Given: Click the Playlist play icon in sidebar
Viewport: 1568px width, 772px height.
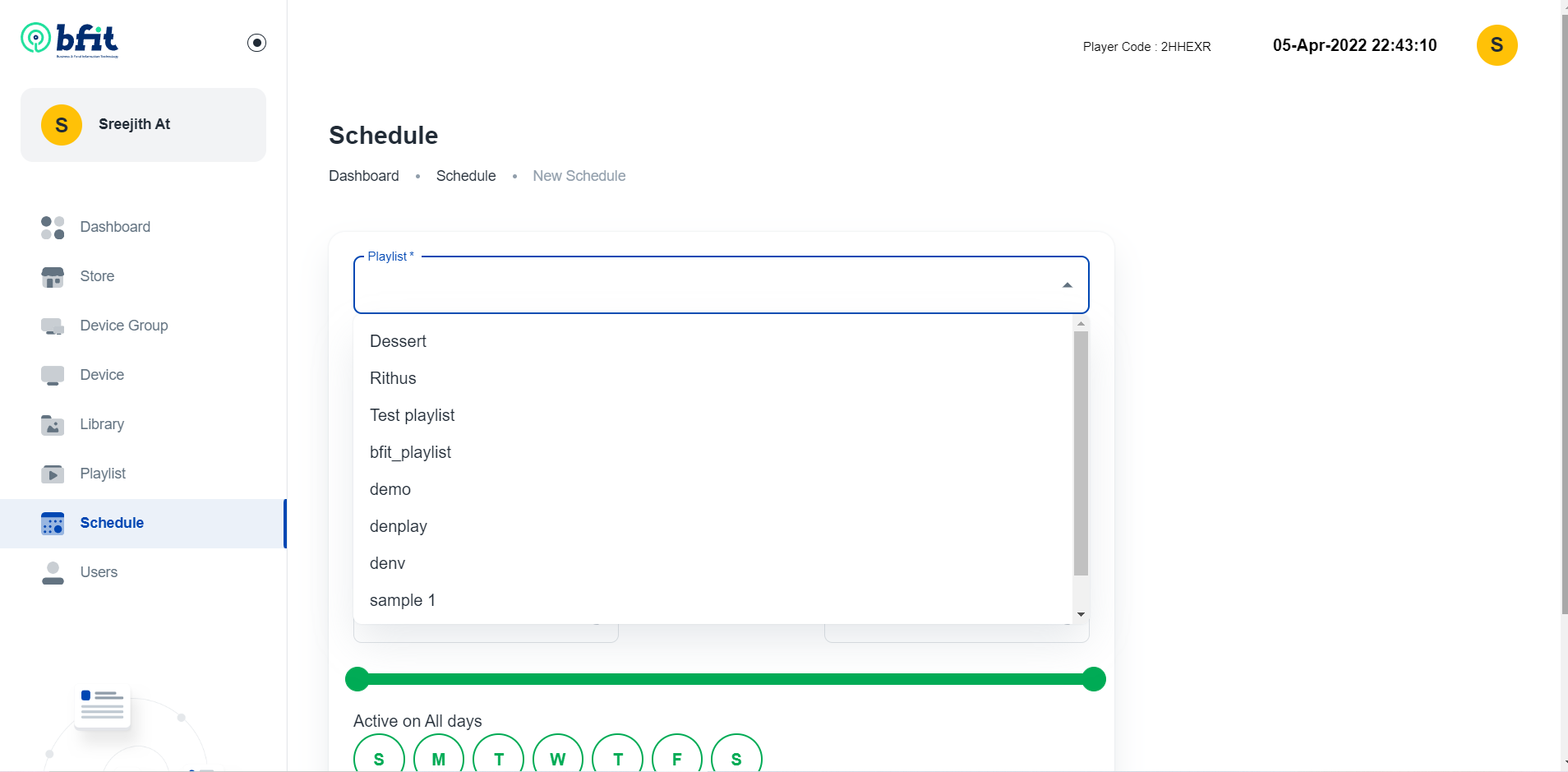Looking at the screenshot, I should pyautogui.click(x=53, y=474).
